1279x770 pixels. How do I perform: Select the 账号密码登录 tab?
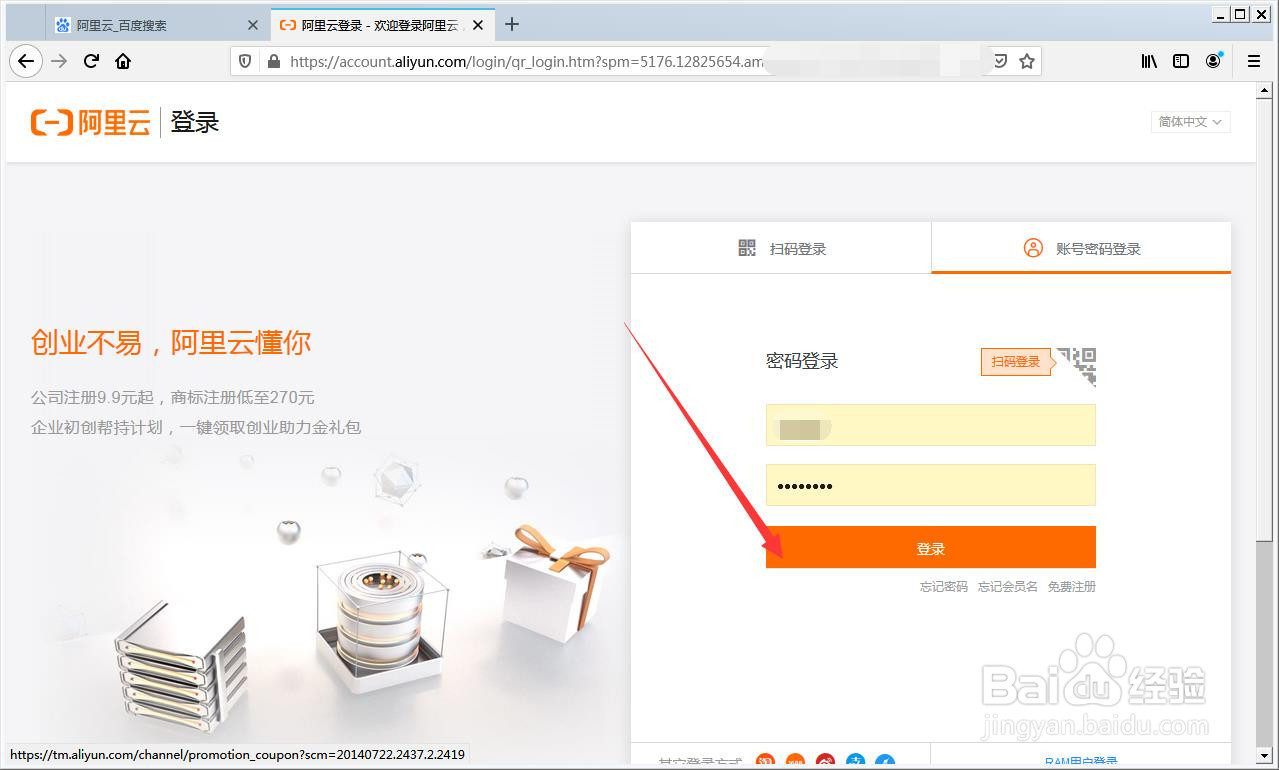coord(1081,248)
